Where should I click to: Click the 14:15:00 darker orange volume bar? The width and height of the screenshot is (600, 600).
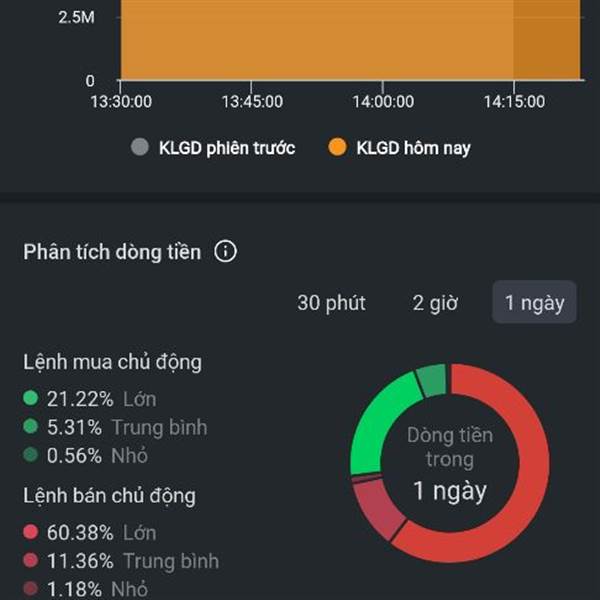pos(547,40)
